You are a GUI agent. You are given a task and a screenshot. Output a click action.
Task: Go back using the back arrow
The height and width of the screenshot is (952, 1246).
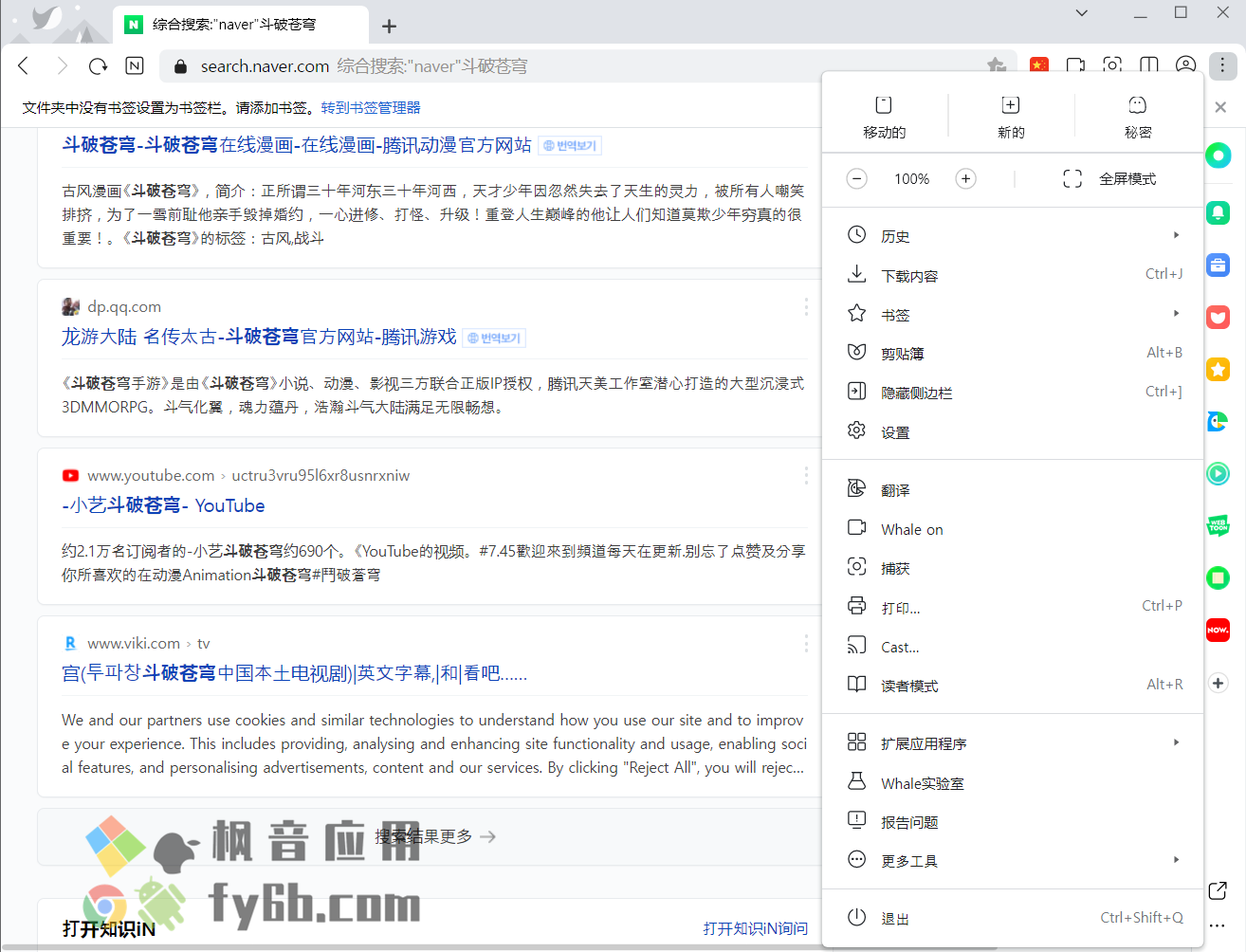pyautogui.click(x=24, y=65)
